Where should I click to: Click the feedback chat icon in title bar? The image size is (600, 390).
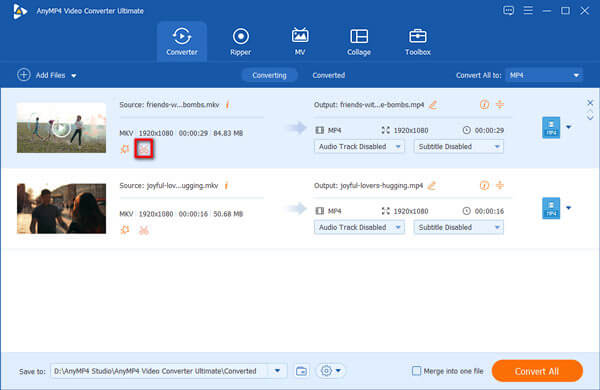click(x=508, y=11)
